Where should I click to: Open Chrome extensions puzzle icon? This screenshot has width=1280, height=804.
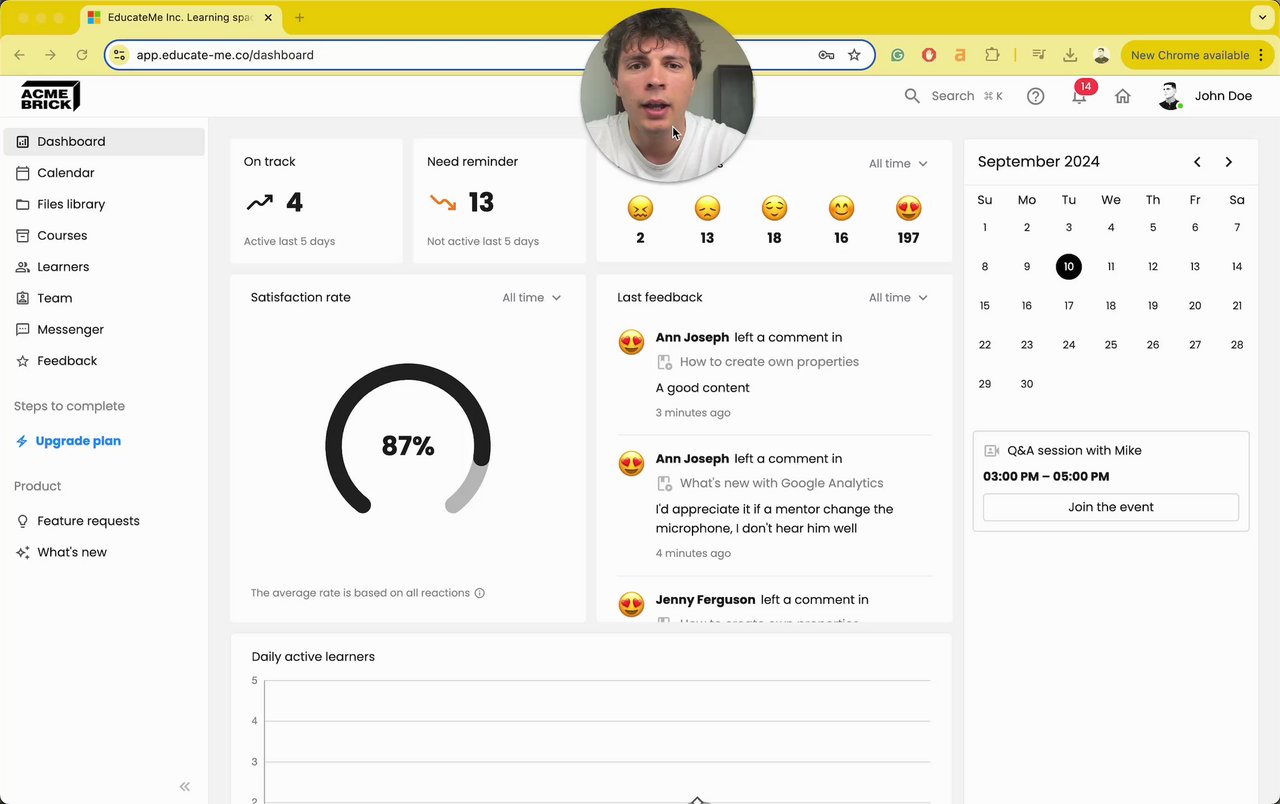point(992,55)
